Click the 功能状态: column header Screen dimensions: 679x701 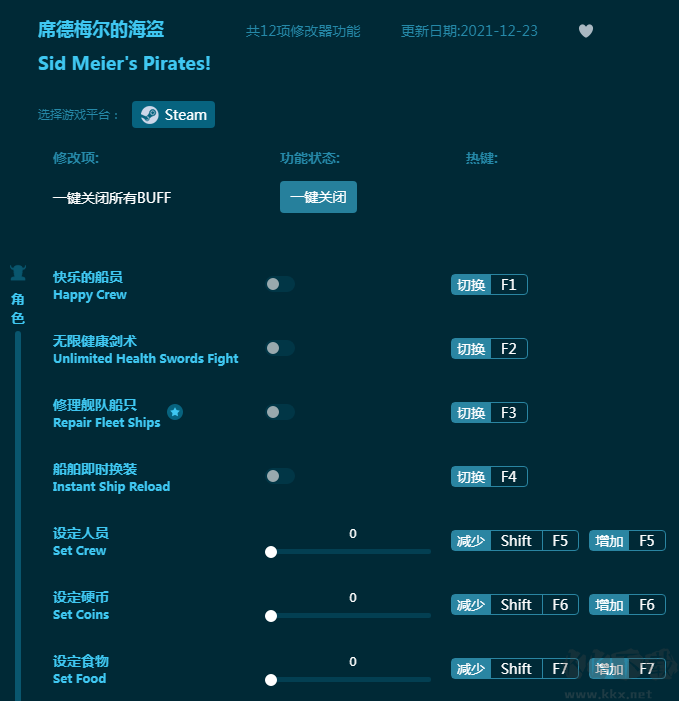point(310,158)
